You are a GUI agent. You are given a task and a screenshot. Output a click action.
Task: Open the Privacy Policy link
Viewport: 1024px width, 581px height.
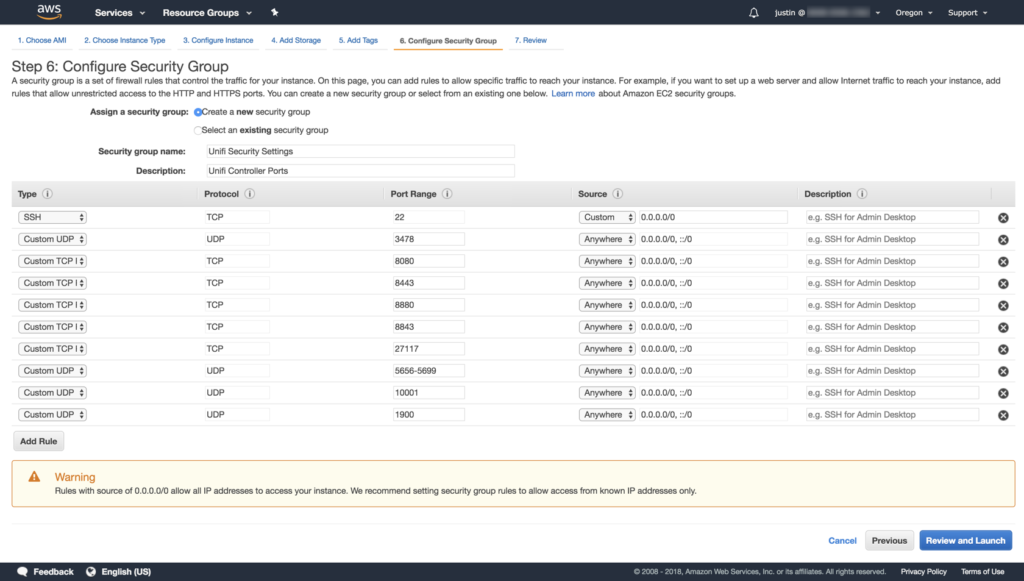[x=923, y=572]
